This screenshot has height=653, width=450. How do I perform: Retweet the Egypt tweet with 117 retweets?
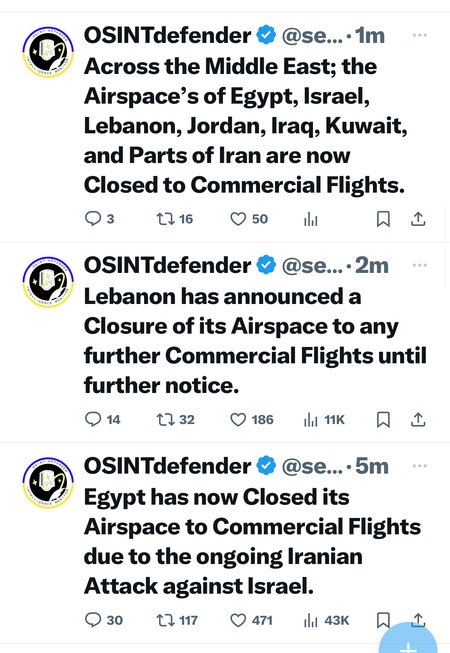click(x=177, y=620)
